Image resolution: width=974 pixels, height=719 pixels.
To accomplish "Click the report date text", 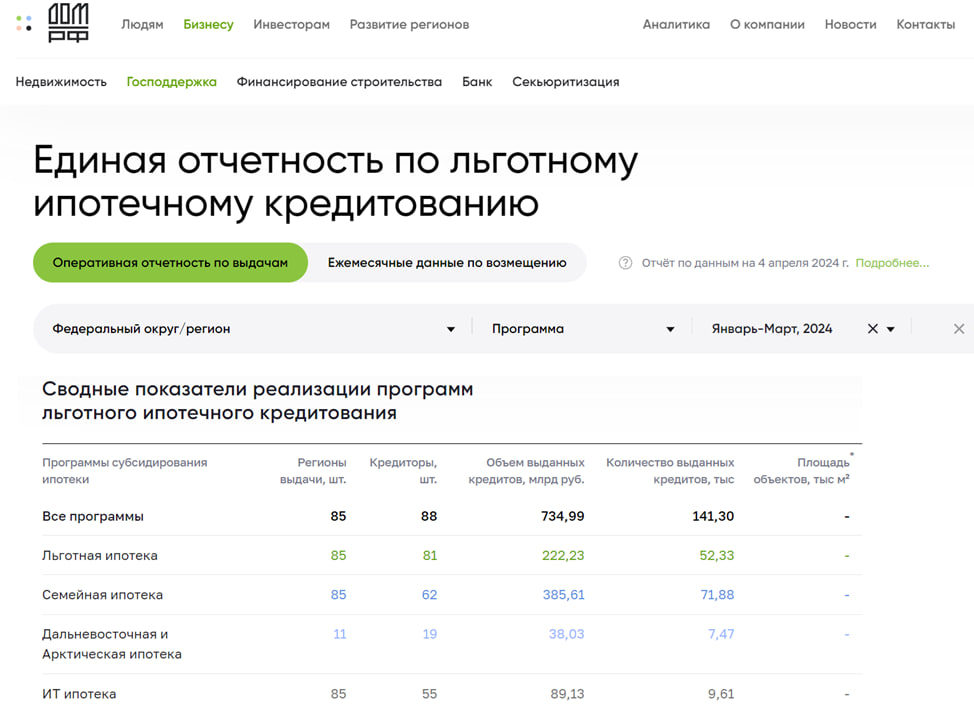I will 745,263.
